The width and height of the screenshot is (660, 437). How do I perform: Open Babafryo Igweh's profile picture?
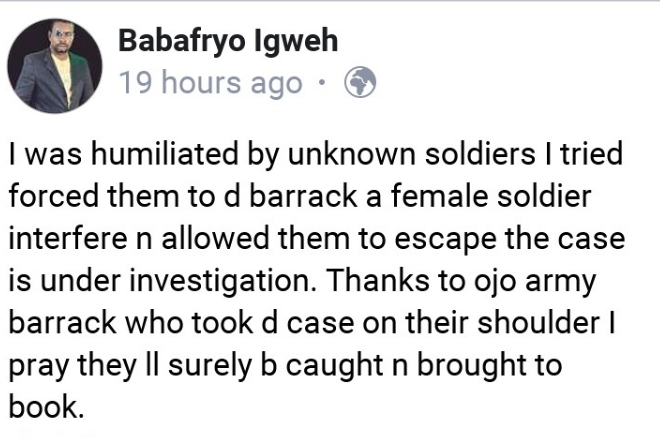(55, 66)
